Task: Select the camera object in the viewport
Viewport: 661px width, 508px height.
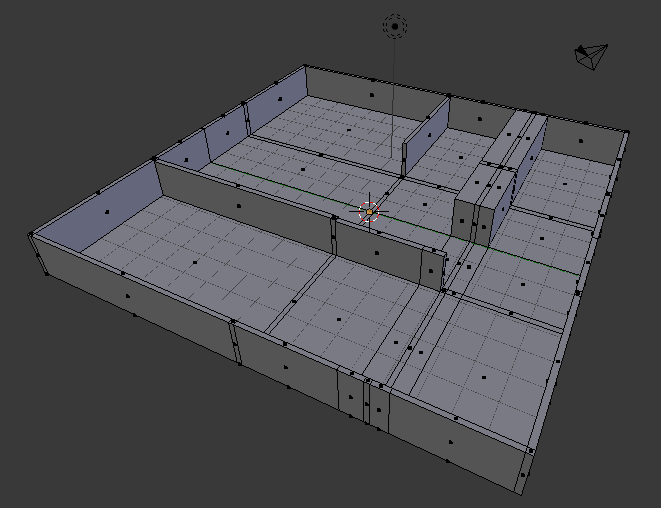Action: click(x=591, y=56)
